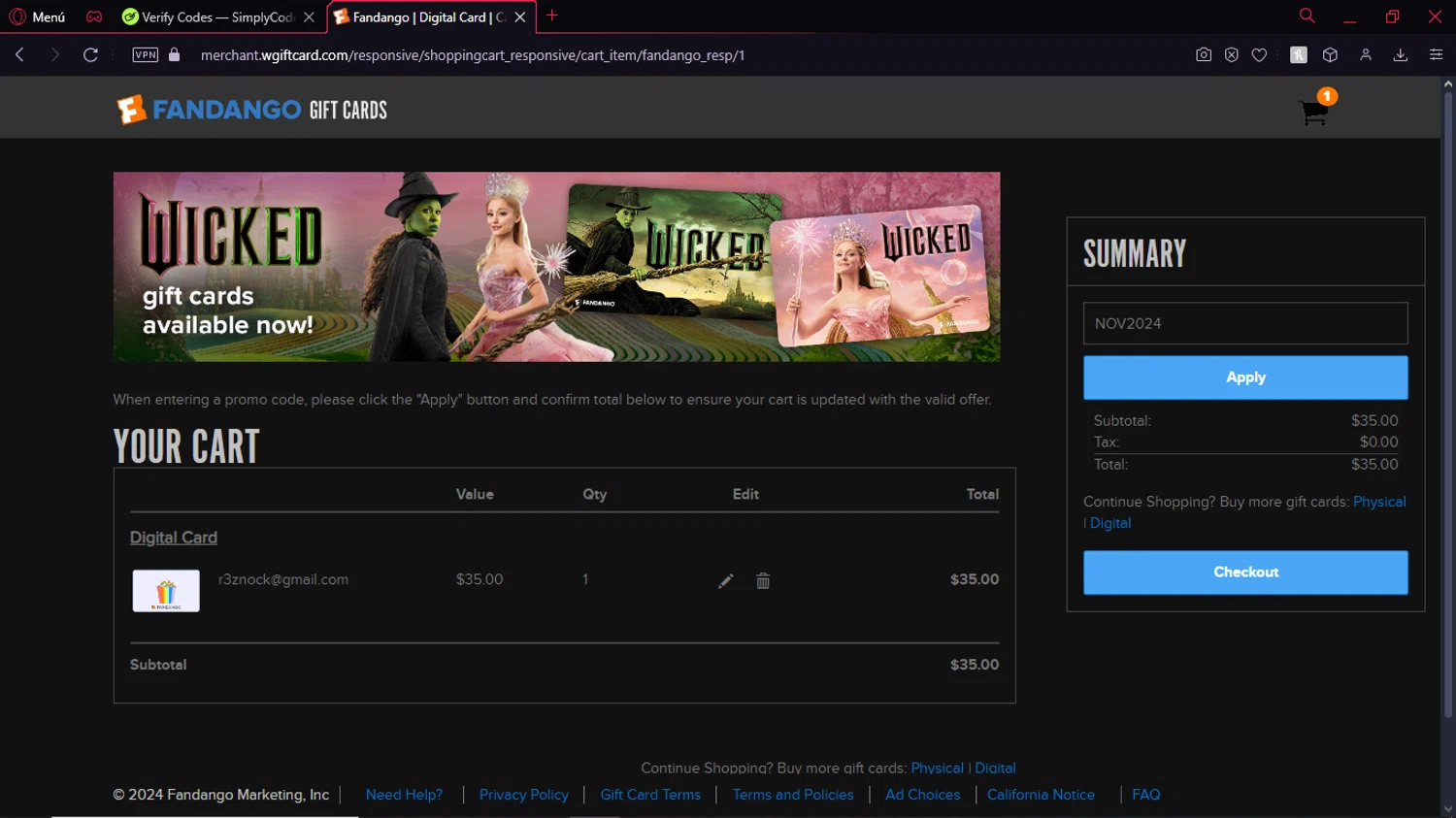The image size is (1456, 818).
Task: Edit the Digital Card with pencil icon
Action: click(x=725, y=580)
